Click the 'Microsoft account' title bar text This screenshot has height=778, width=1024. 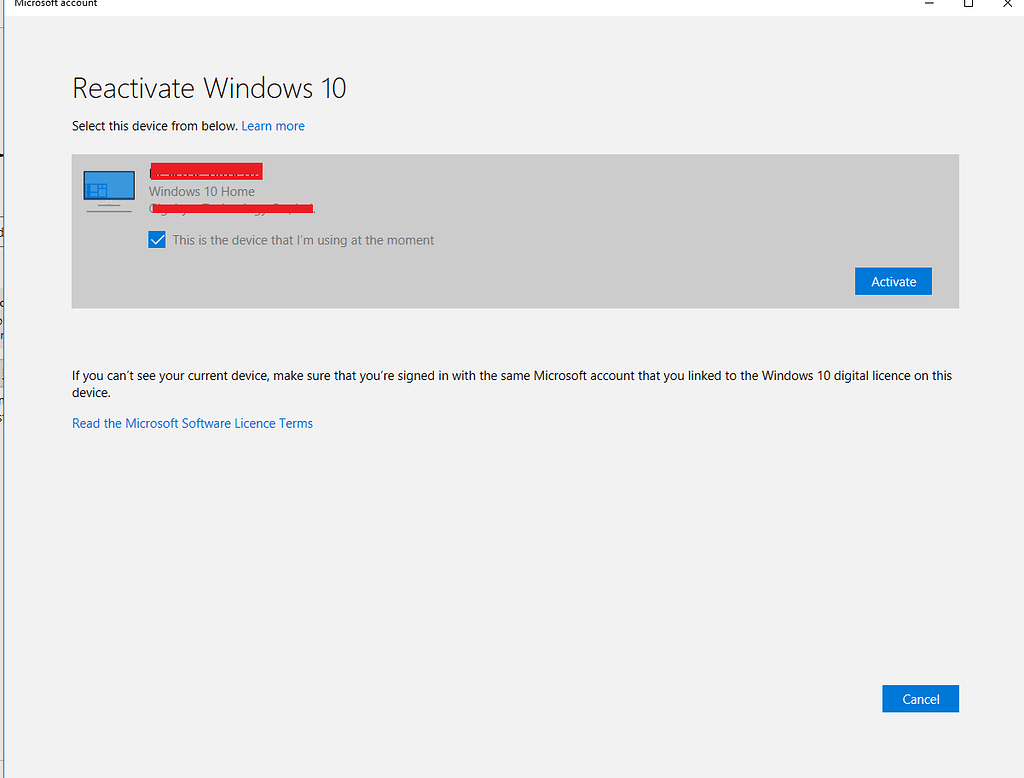pos(56,4)
